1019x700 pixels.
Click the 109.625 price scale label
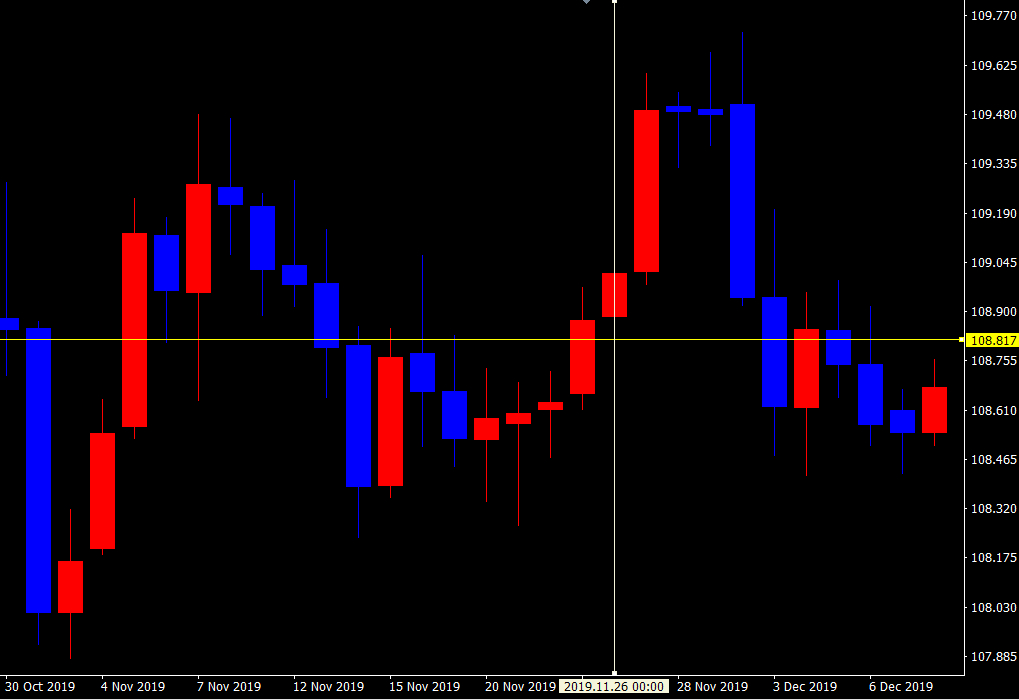coord(993,66)
